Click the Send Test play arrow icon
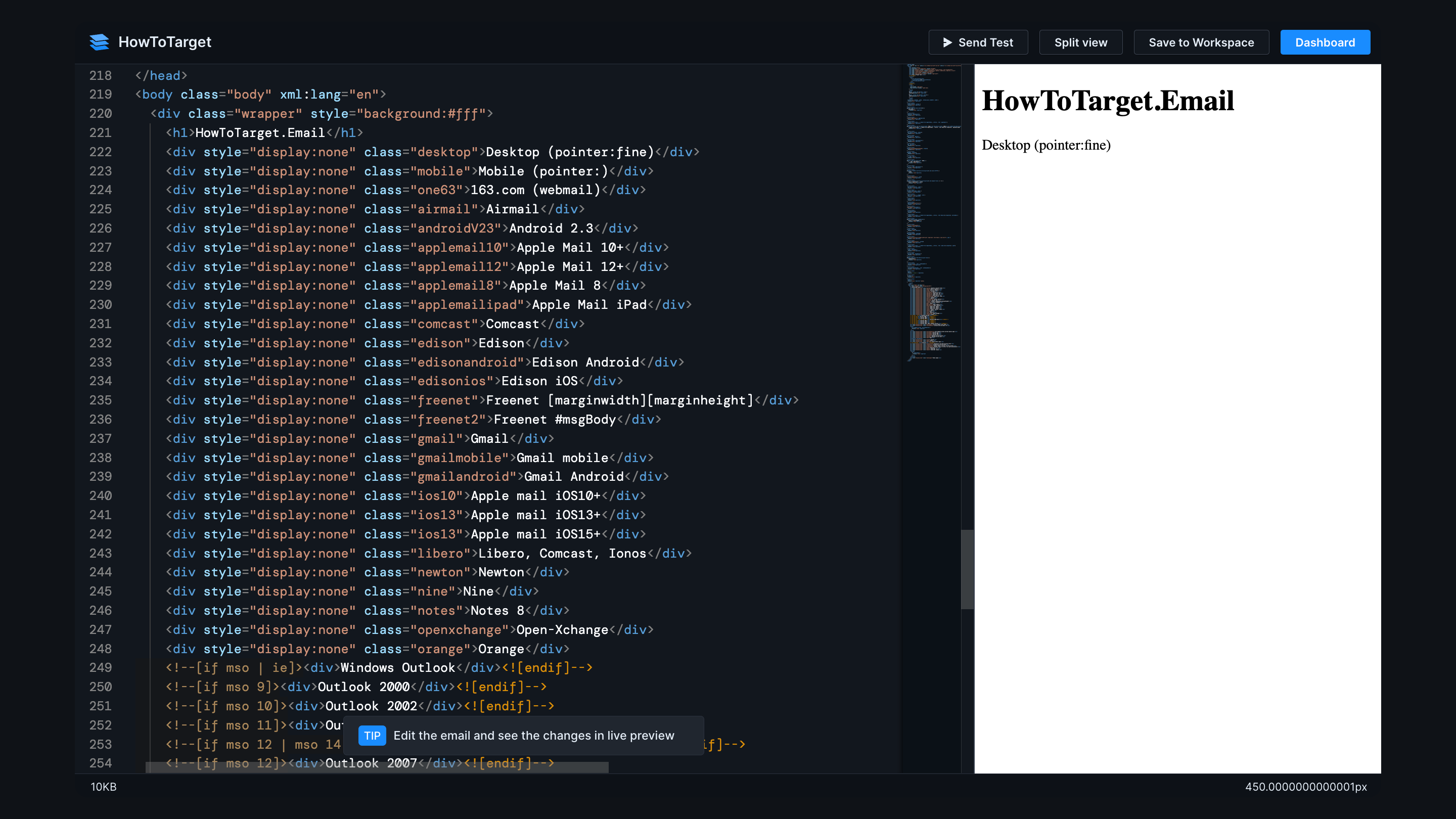The width and height of the screenshot is (1456, 819). point(947,42)
